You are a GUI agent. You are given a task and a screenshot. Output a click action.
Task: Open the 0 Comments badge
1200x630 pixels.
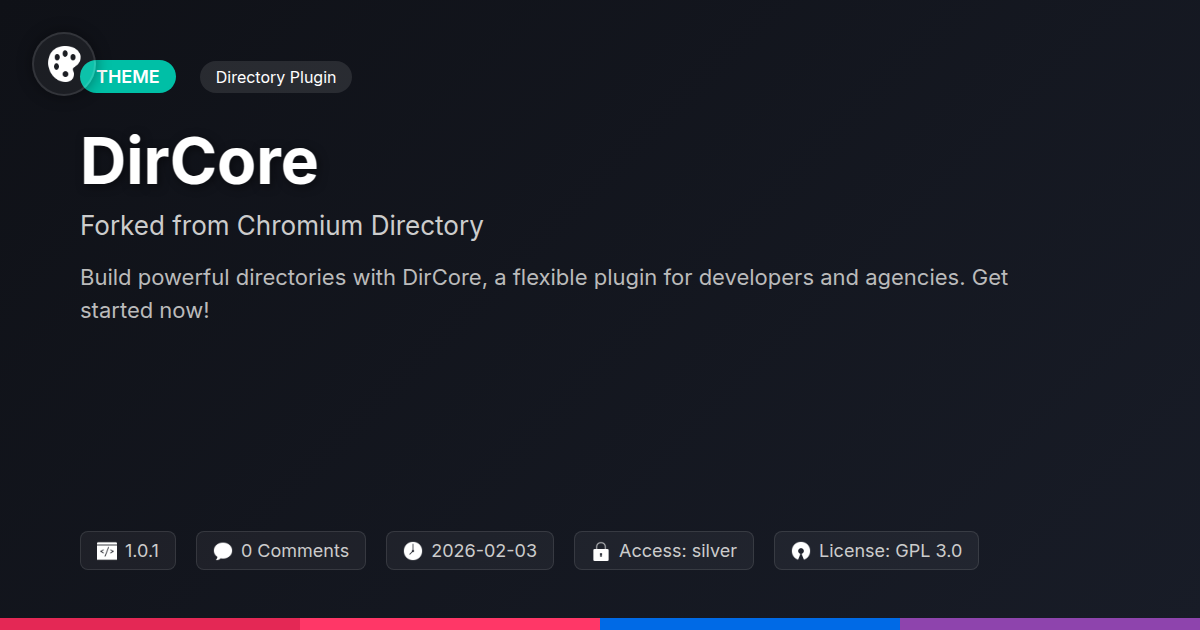[281, 551]
